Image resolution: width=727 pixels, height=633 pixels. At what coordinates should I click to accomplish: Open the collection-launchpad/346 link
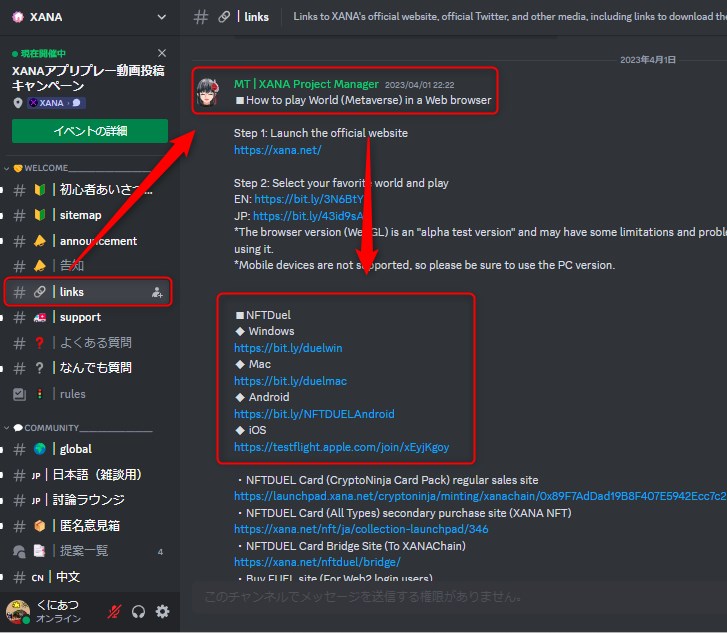pyautogui.click(x=361, y=529)
